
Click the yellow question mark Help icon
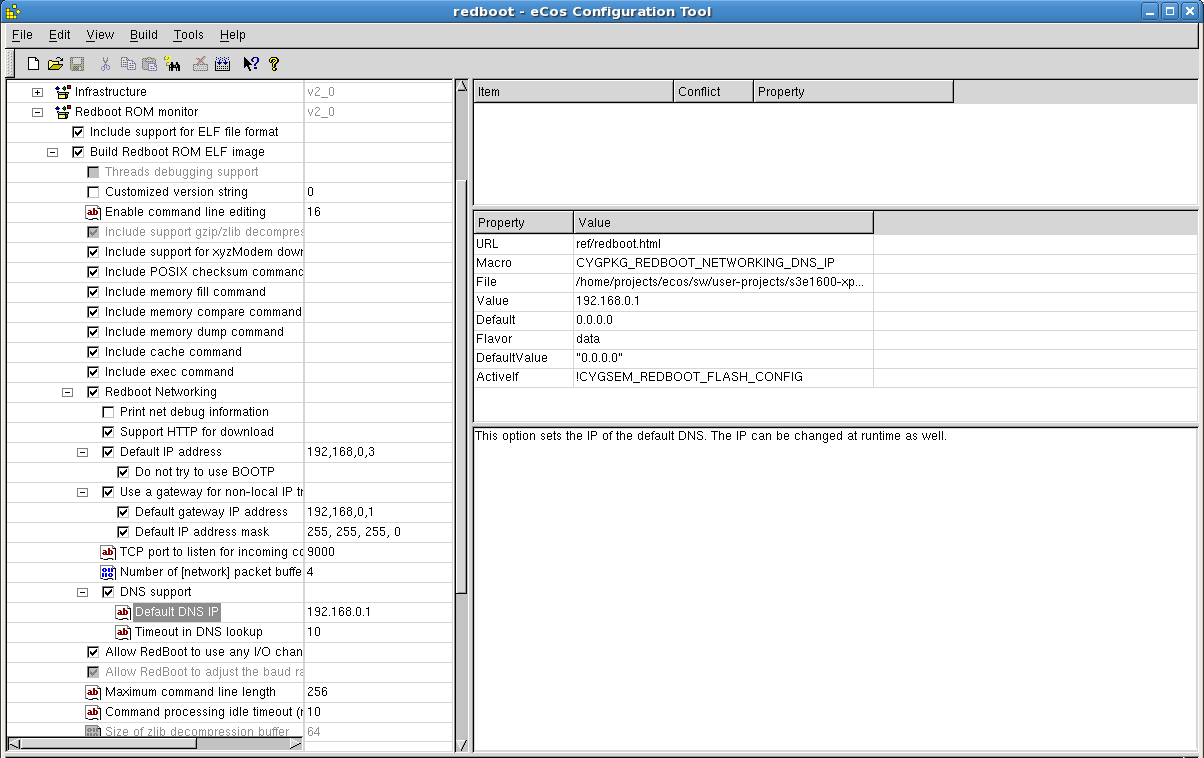coord(273,64)
